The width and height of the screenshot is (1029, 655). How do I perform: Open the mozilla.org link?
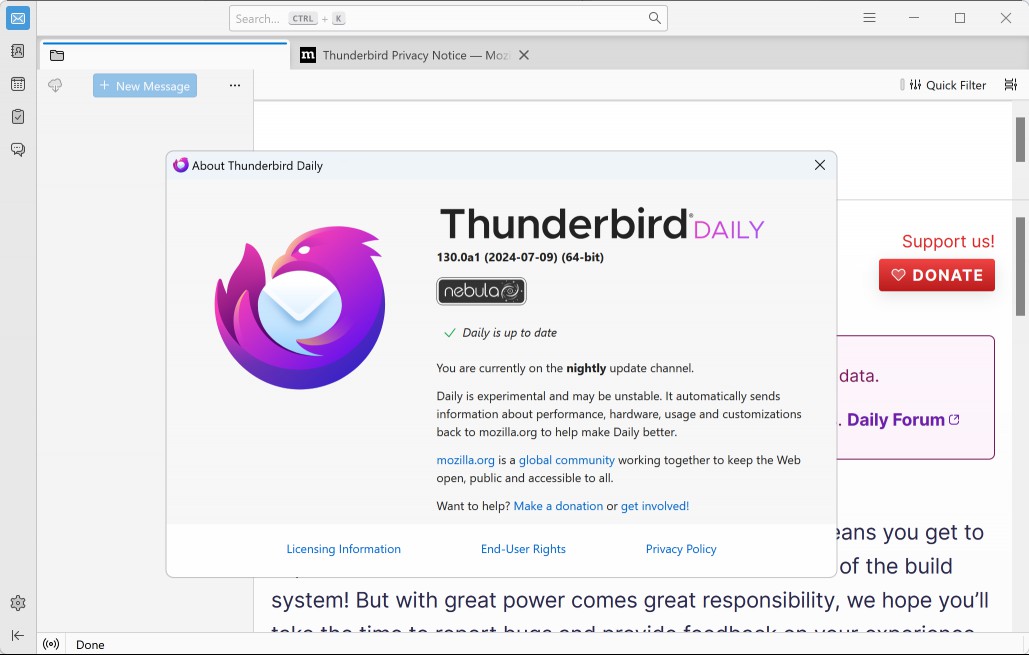465,460
